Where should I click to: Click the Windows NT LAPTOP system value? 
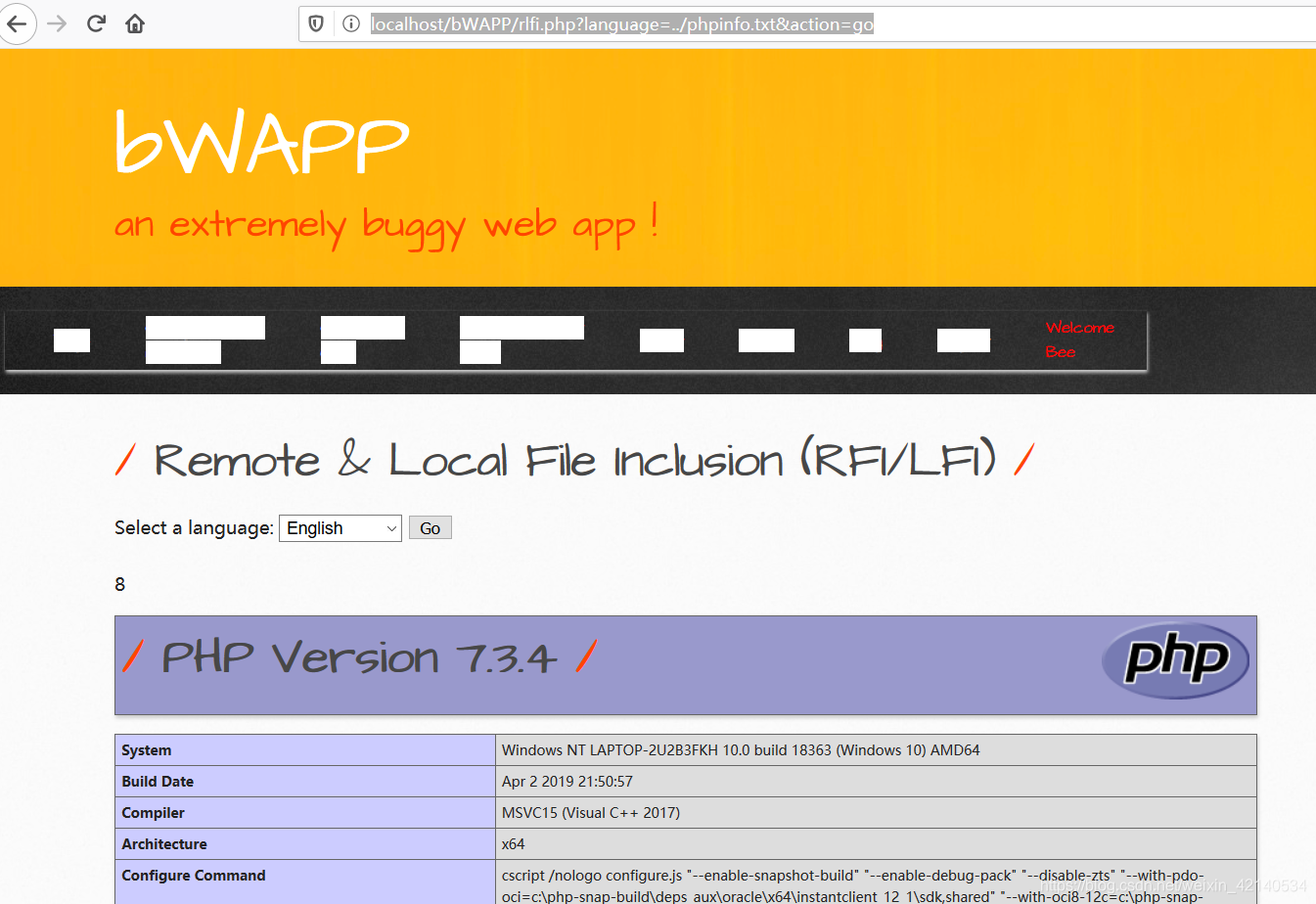[x=741, y=750]
